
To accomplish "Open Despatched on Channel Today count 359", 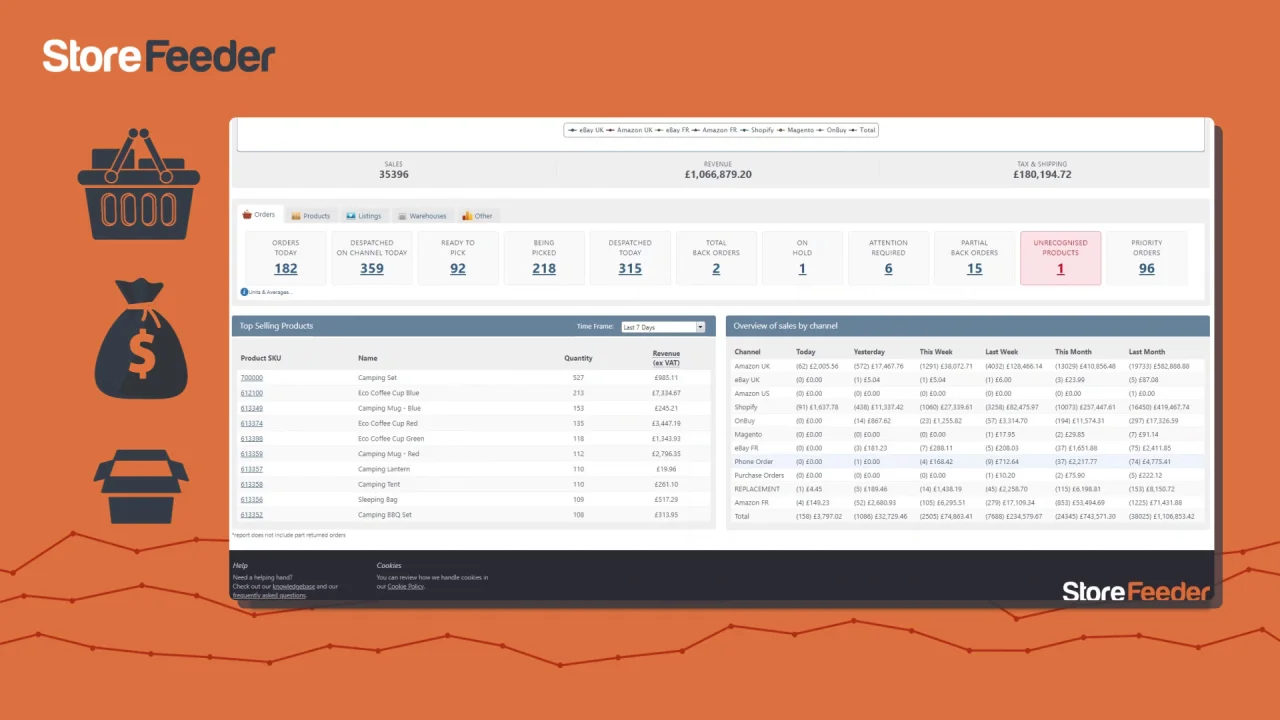I will tap(372, 268).
